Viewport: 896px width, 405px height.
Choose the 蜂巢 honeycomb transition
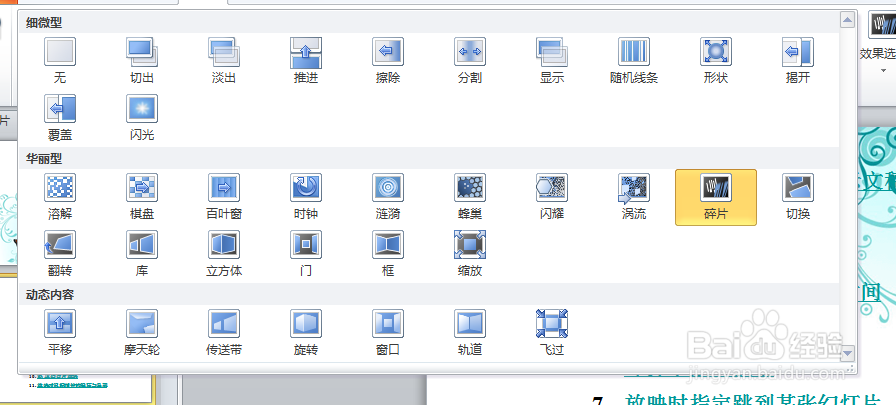[470, 197]
